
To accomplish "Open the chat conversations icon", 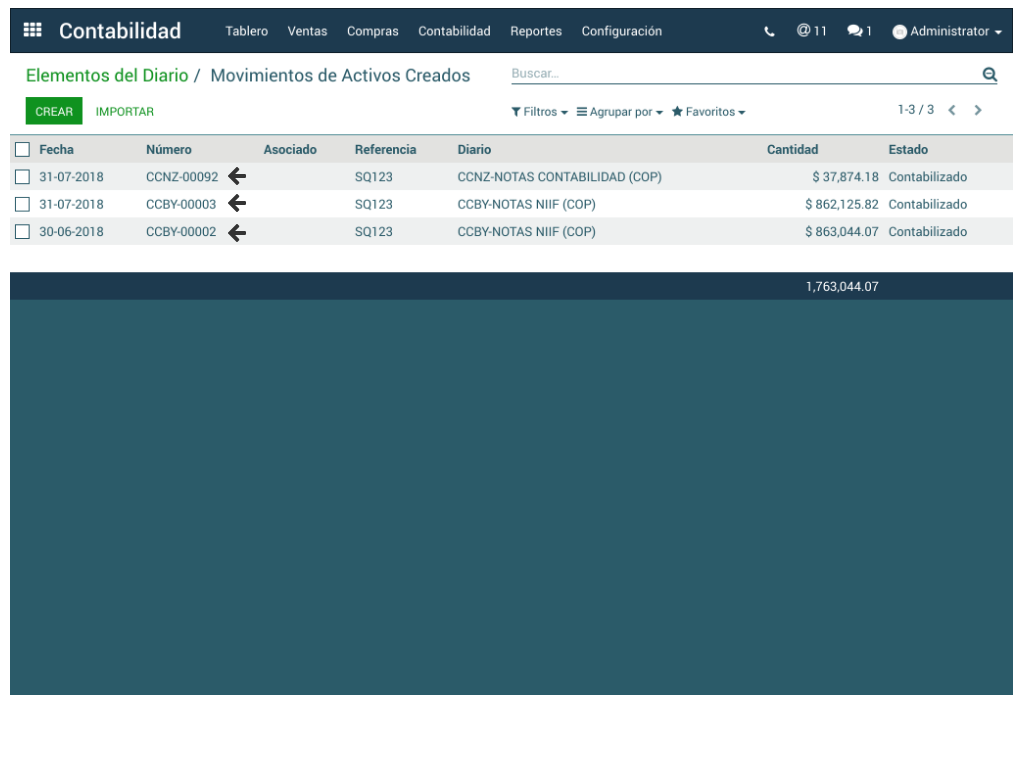I will coord(859,32).
